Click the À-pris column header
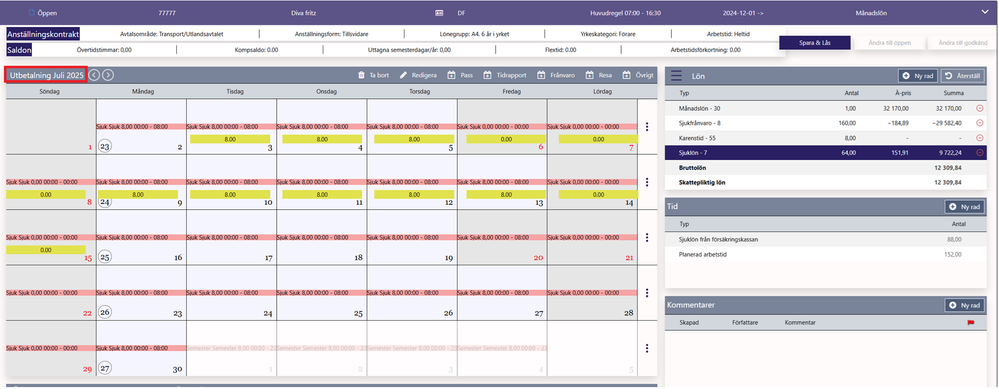This screenshot has width=998, height=389. click(903, 94)
